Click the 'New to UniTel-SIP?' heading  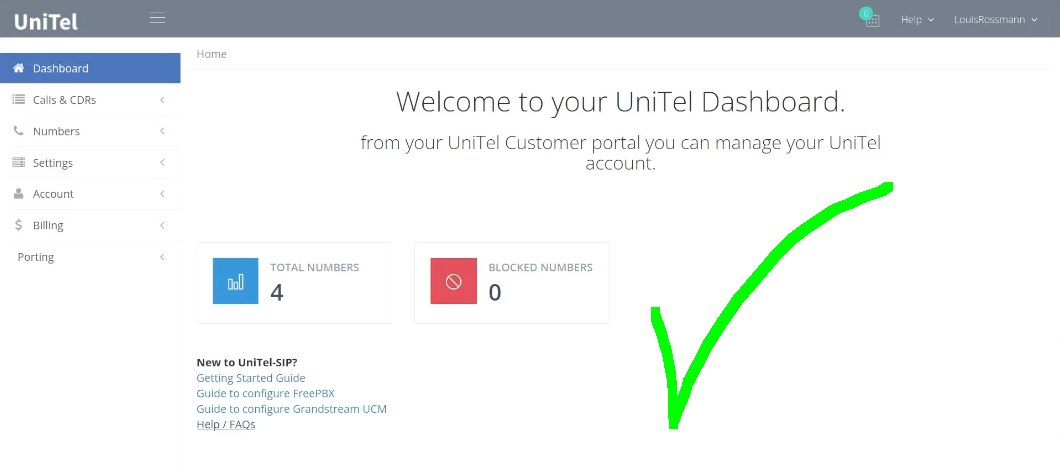pos(247,362)
